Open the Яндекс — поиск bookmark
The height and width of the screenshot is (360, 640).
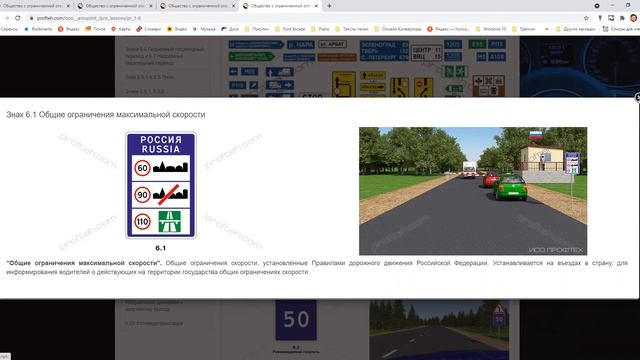449,29
